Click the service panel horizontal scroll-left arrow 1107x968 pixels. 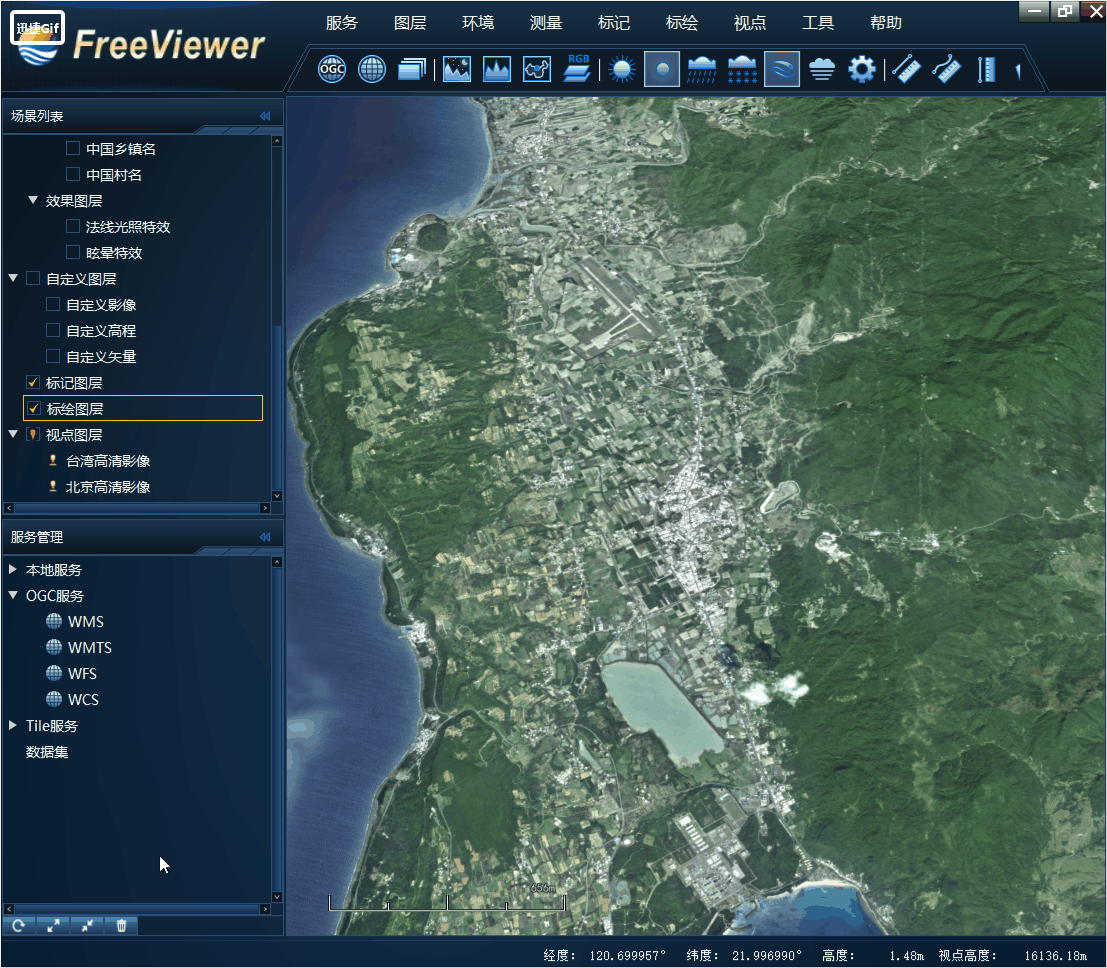point(9,909)
